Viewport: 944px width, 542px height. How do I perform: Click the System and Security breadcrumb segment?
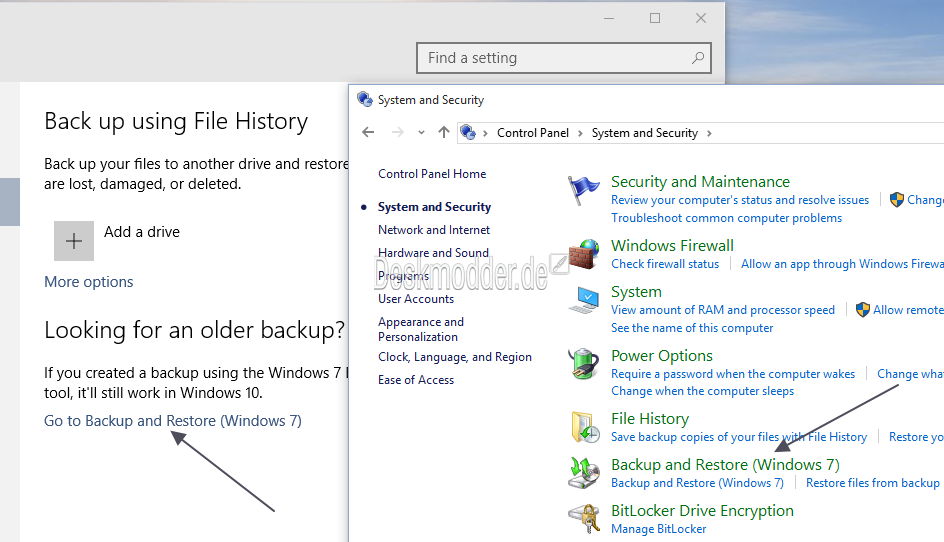pos(645,132)
